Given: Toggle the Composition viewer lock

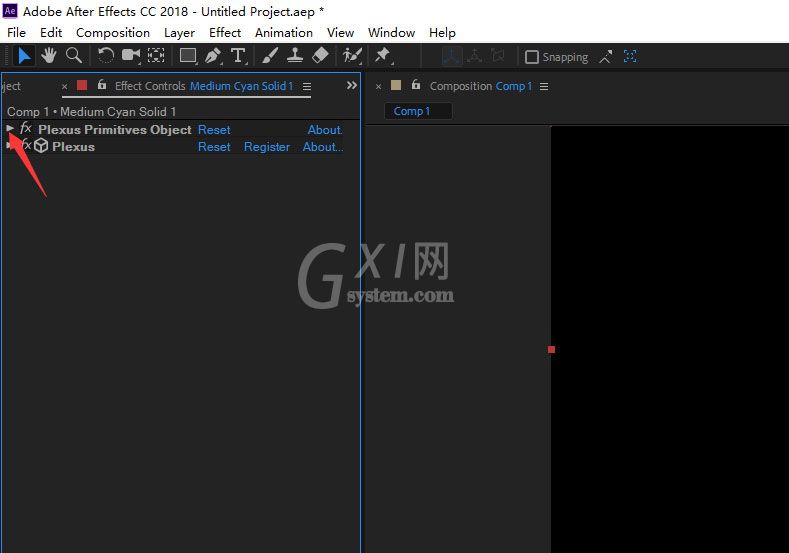Looking at the screenshot, I should click(416, 85).
